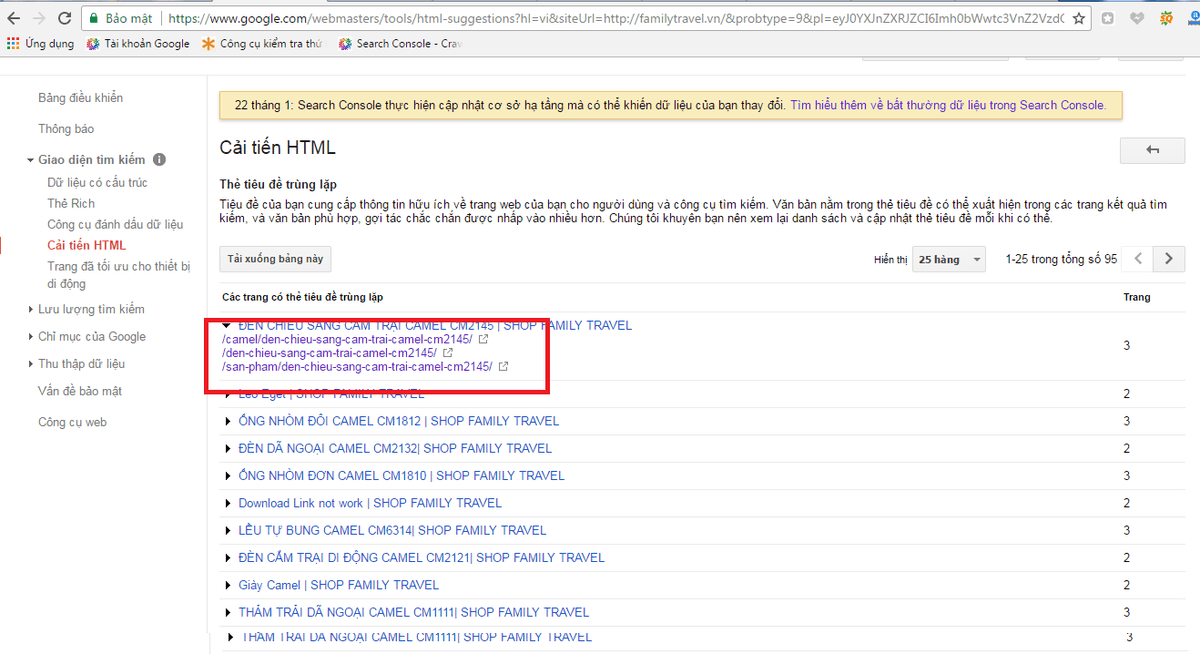
Task: Open the 25 hàng rows dropdown
Action: 949,259
